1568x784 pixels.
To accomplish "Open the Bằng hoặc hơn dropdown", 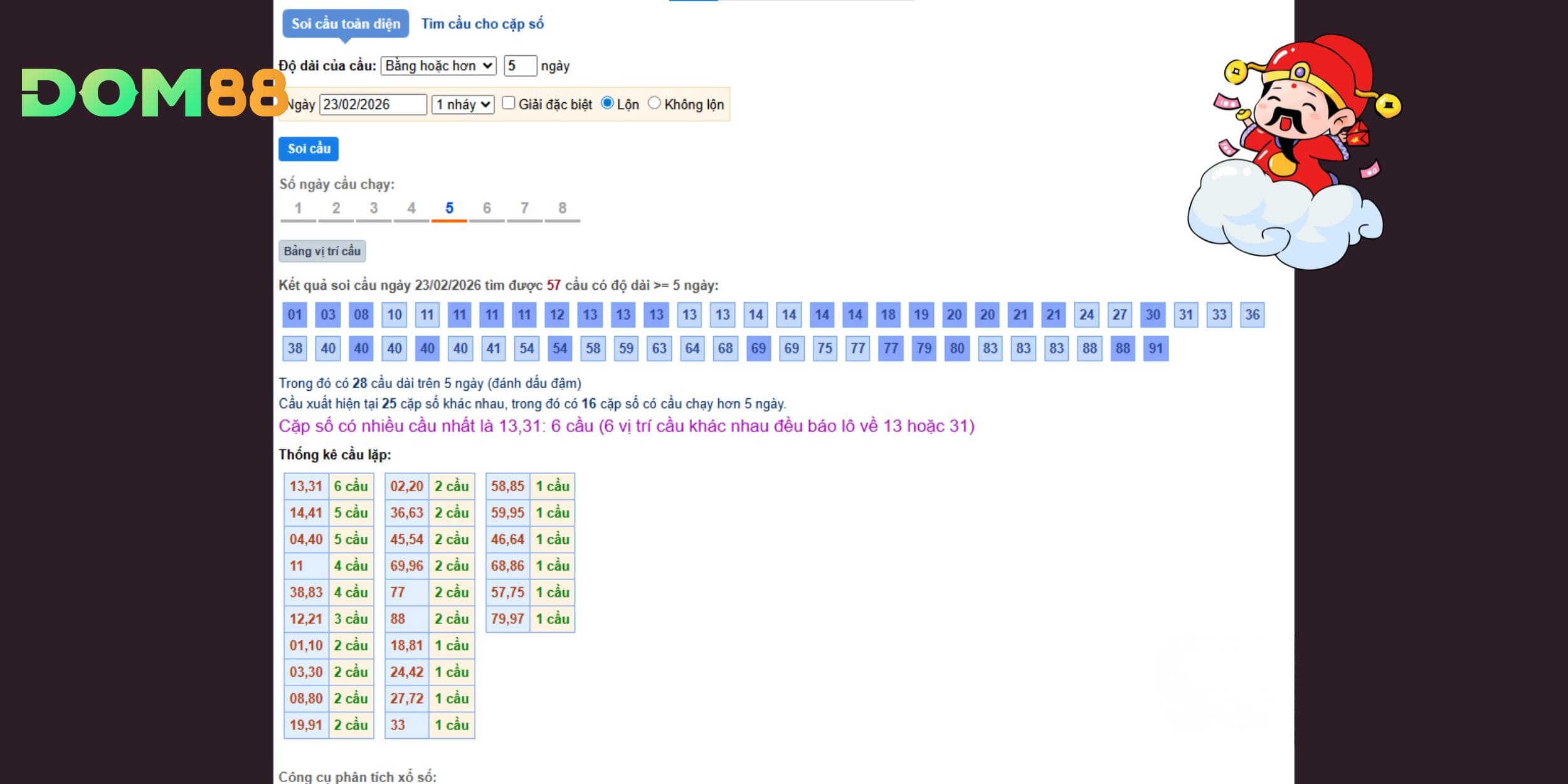I will pyautogui.click(x=438, y=66).
